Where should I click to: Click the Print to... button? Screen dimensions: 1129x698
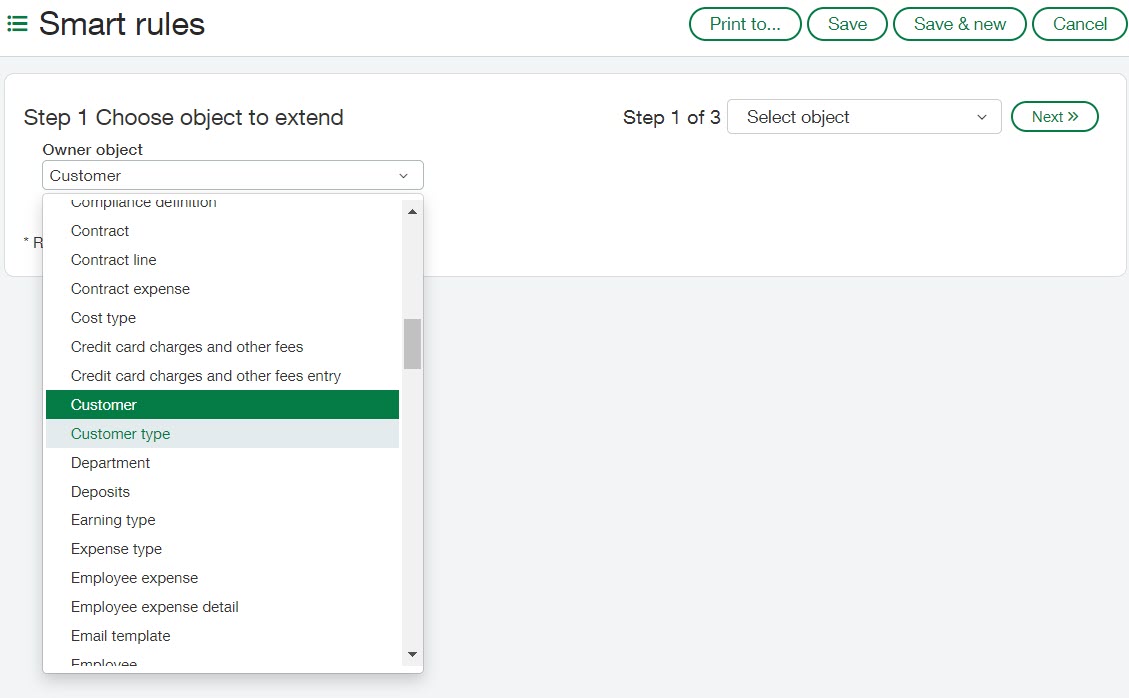tap(745, 24)
